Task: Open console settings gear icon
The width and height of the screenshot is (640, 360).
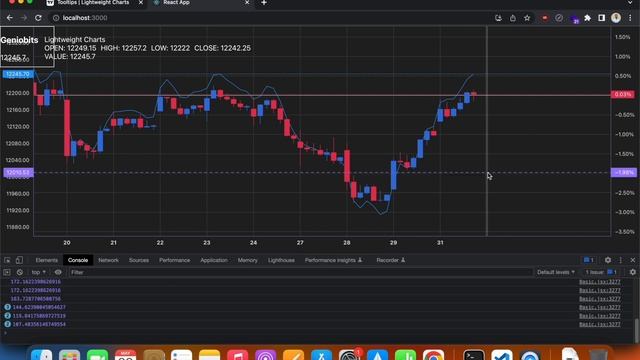Action: 633,272
